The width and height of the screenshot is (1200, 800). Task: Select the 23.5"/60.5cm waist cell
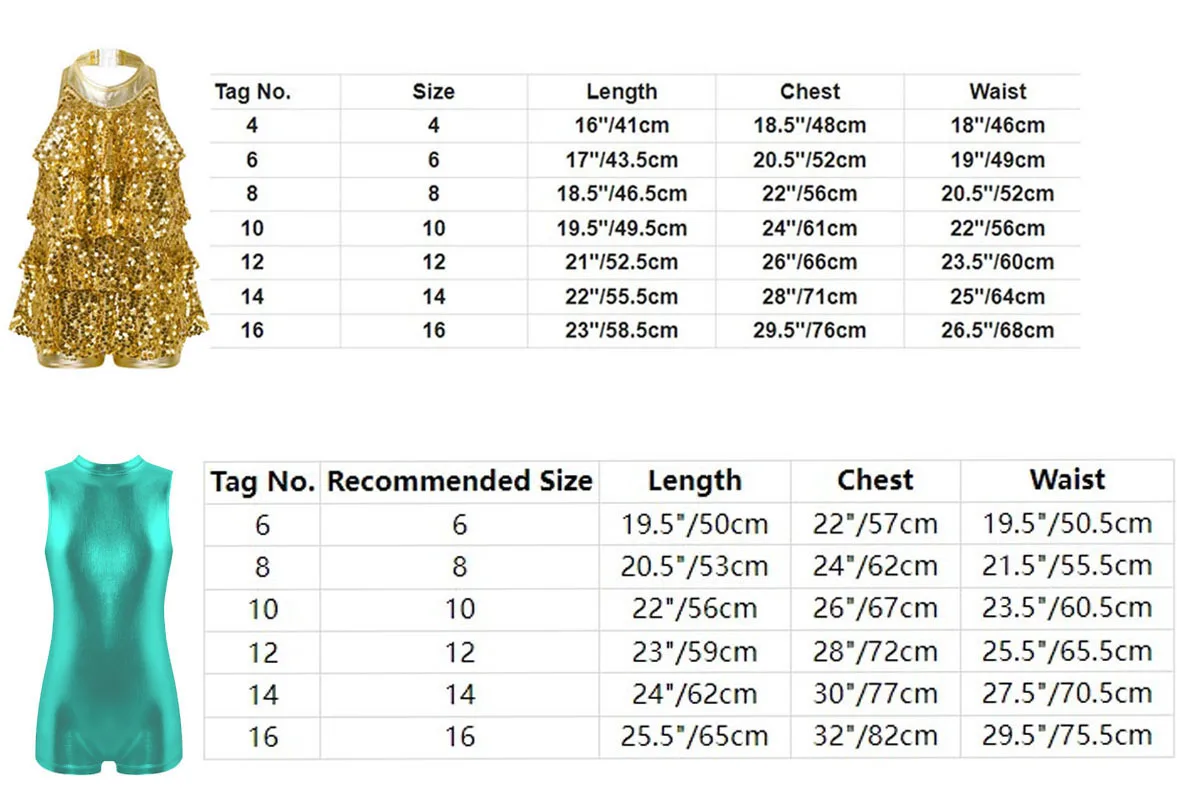tap(1066, 608)
